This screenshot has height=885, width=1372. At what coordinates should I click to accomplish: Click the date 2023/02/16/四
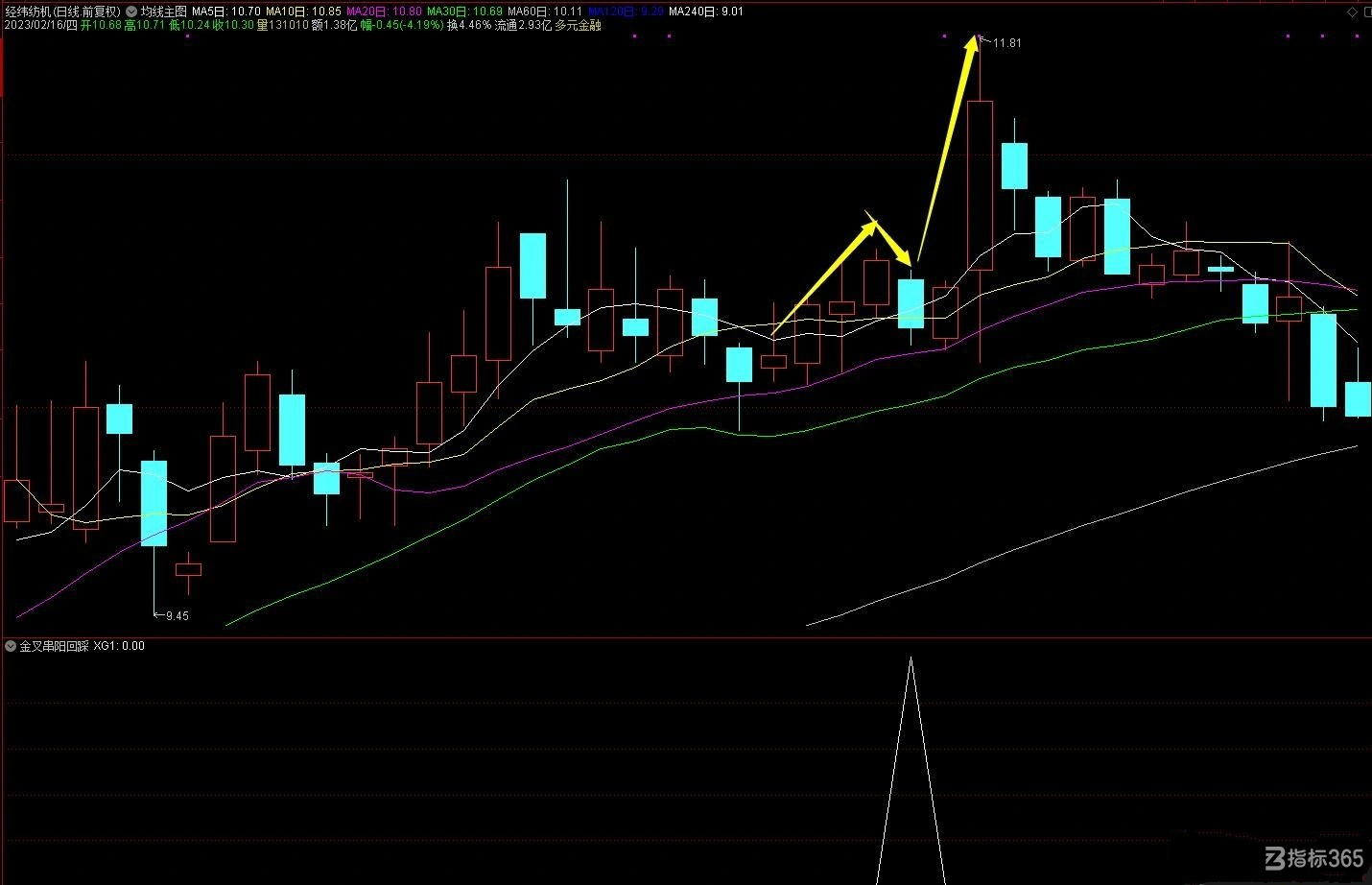40,25
